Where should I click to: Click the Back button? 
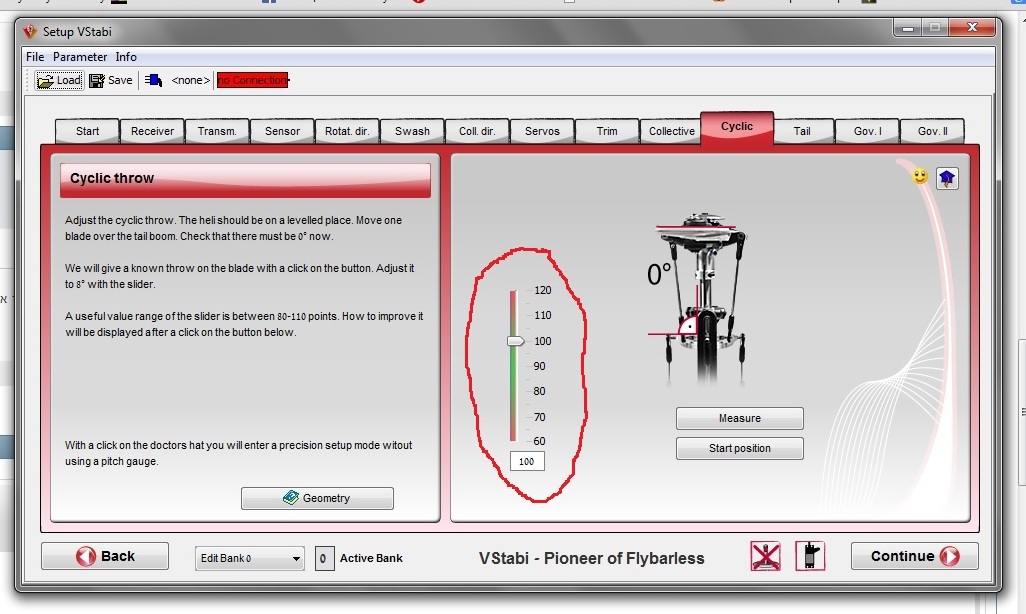[x=105, y=556]
